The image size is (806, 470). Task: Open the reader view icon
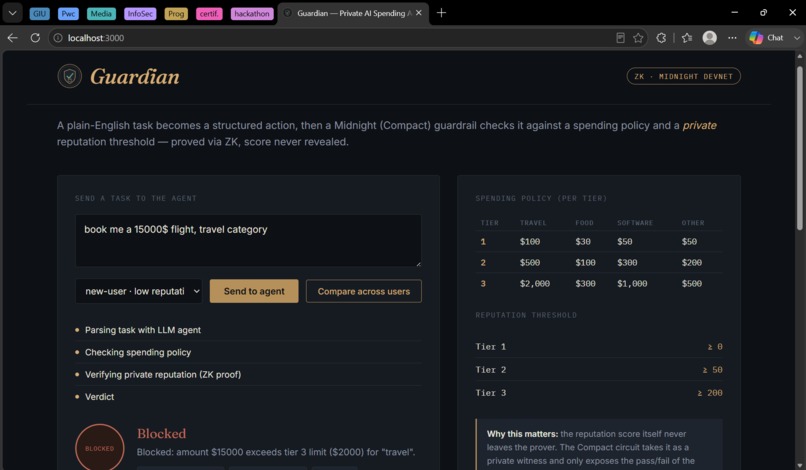tap(620, 38)
